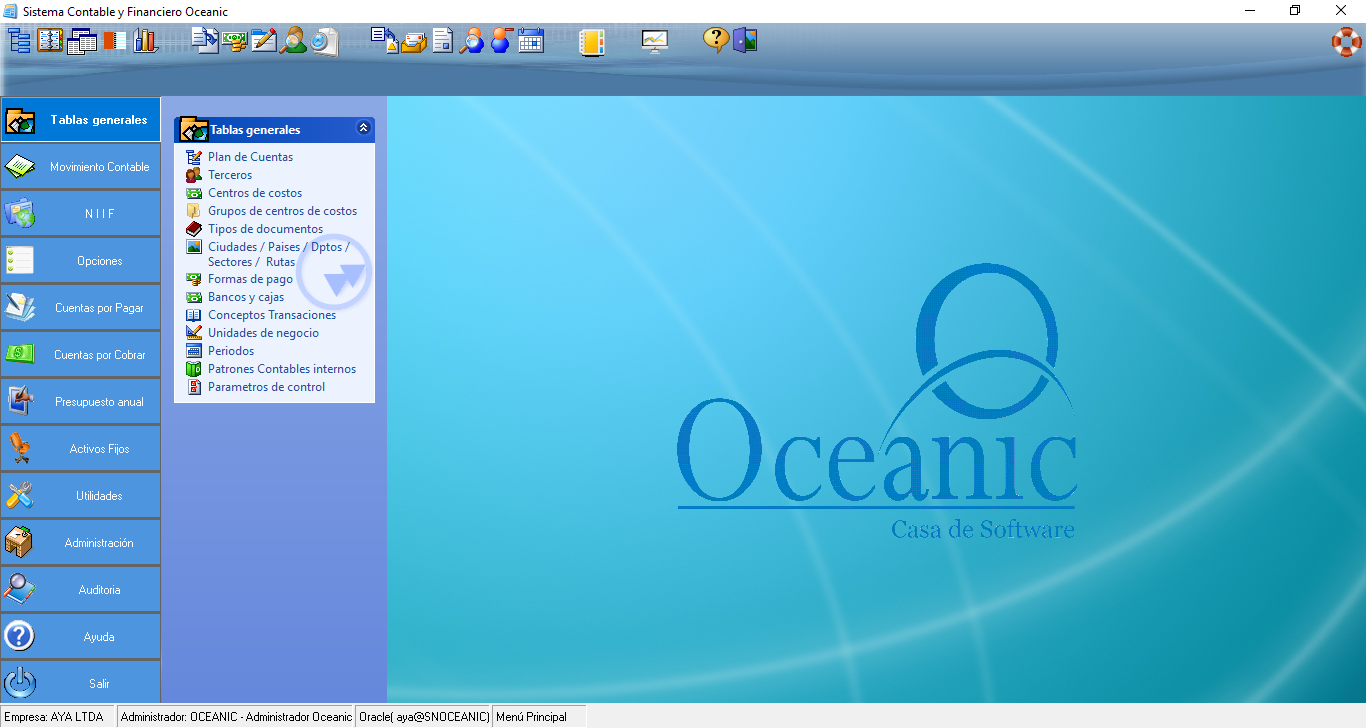Collapse the Tablas generales panel

click(x=363, y=128)
